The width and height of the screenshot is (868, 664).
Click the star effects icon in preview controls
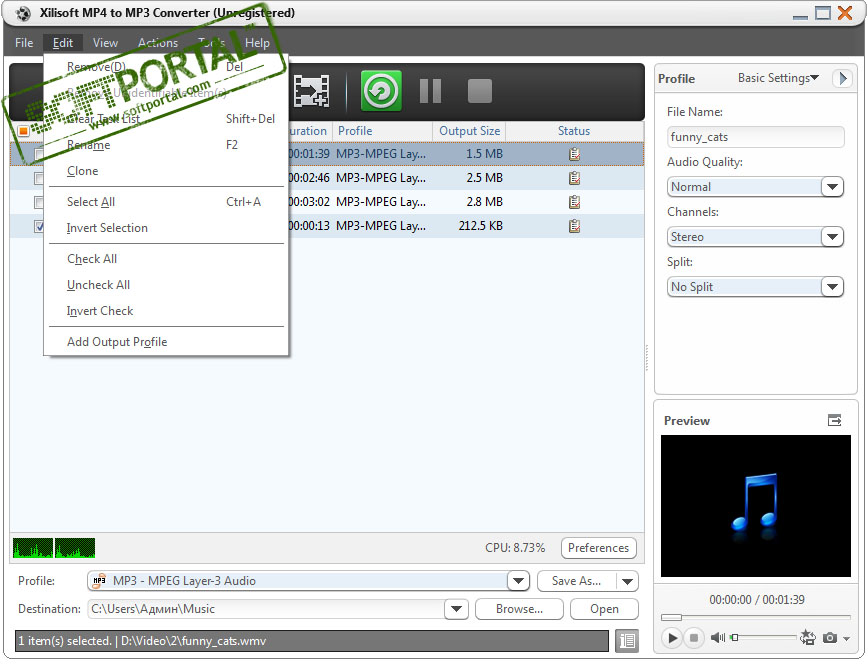[x=808, y=638]
